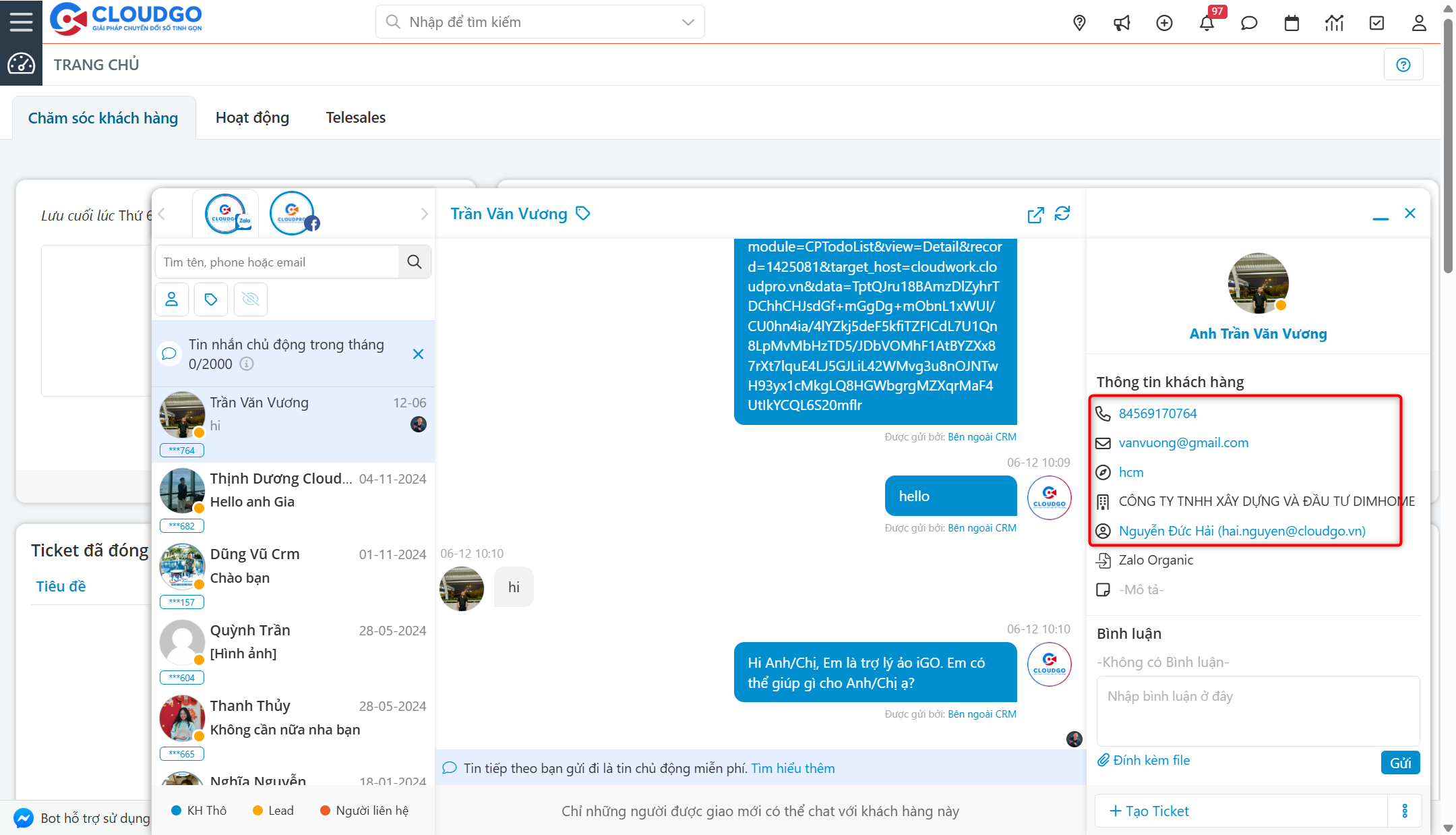Switch to the Telesales tab
Screen dimensions: 1456x835
tap(355, 117)
